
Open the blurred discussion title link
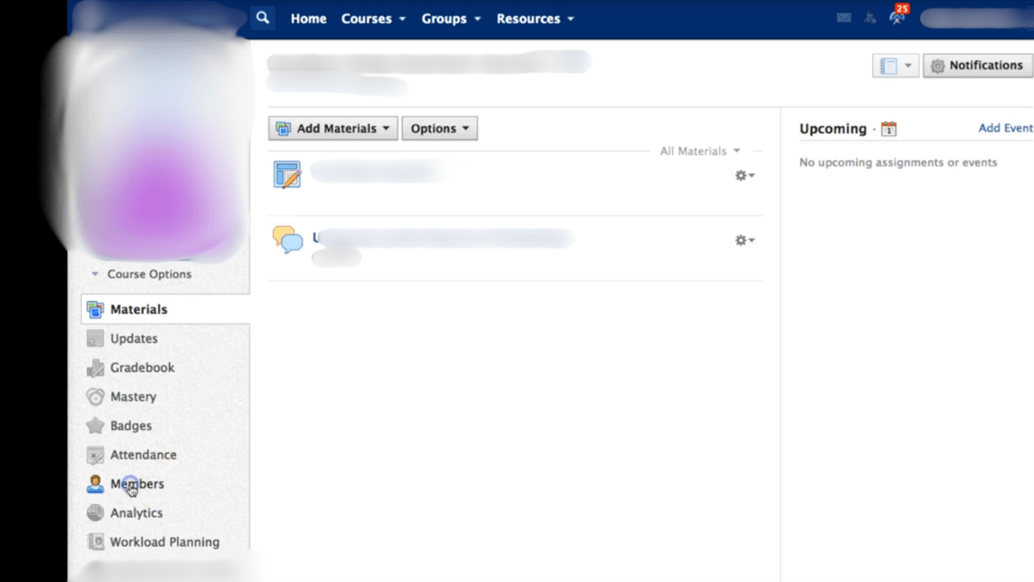tap(443, 237)
